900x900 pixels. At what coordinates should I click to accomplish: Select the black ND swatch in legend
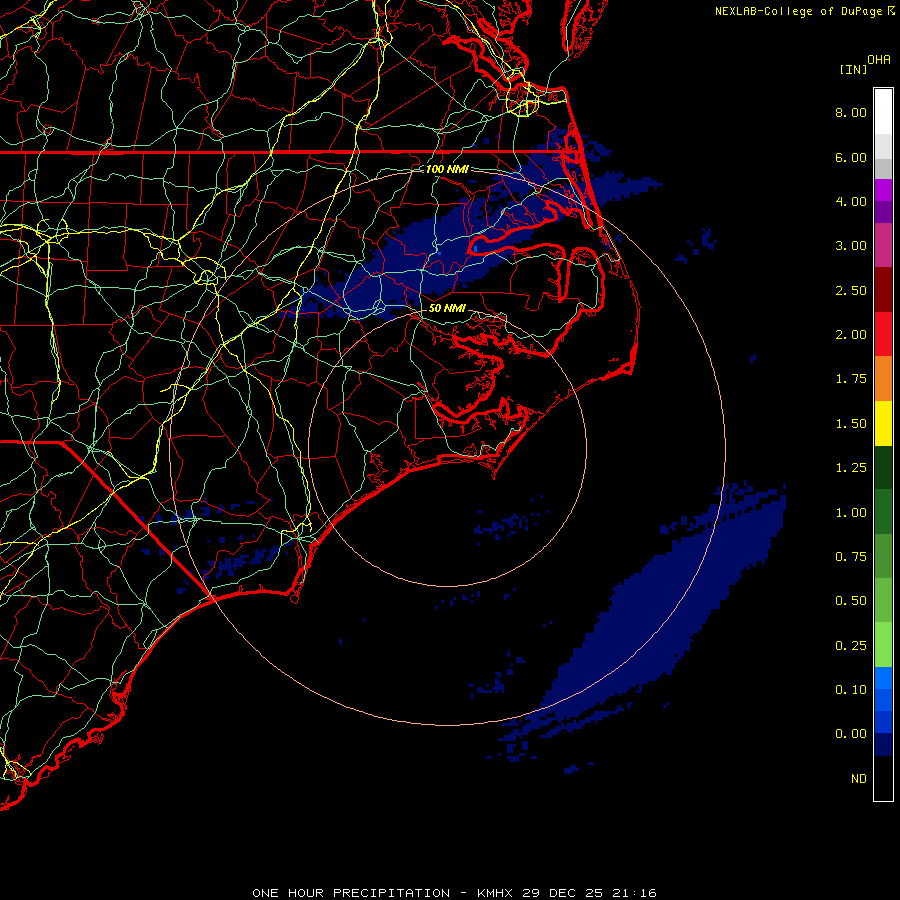(883, 778)
